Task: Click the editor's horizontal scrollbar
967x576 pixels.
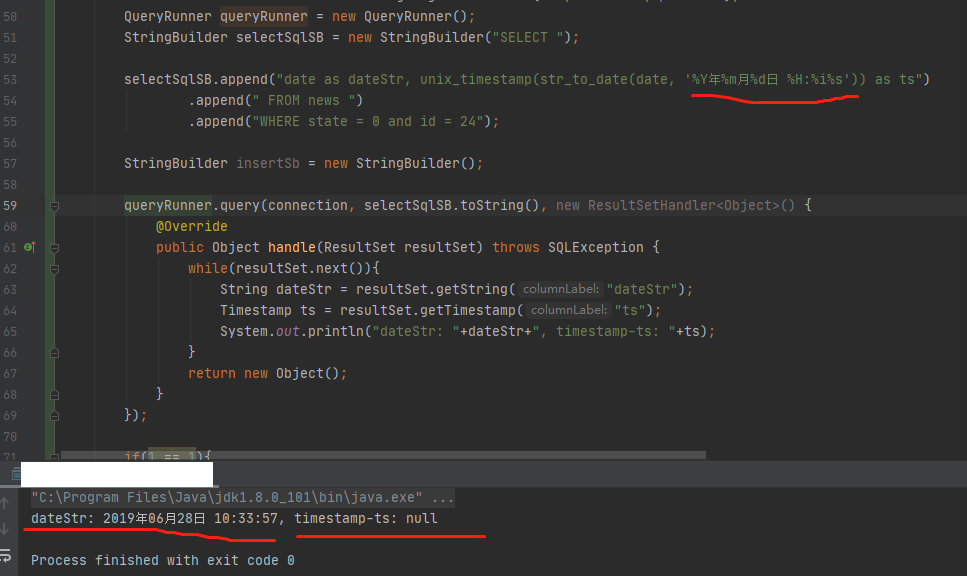Action: (384, 455)
